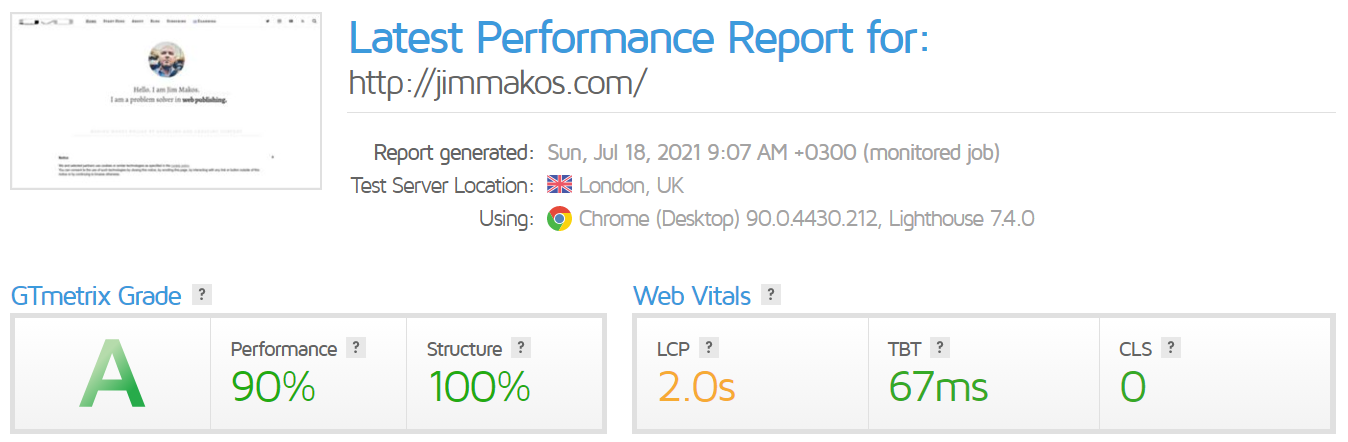The image size is (1348, 442).
Task: Click the http://jimmakos.com/ URL
Action: (498, 82)
